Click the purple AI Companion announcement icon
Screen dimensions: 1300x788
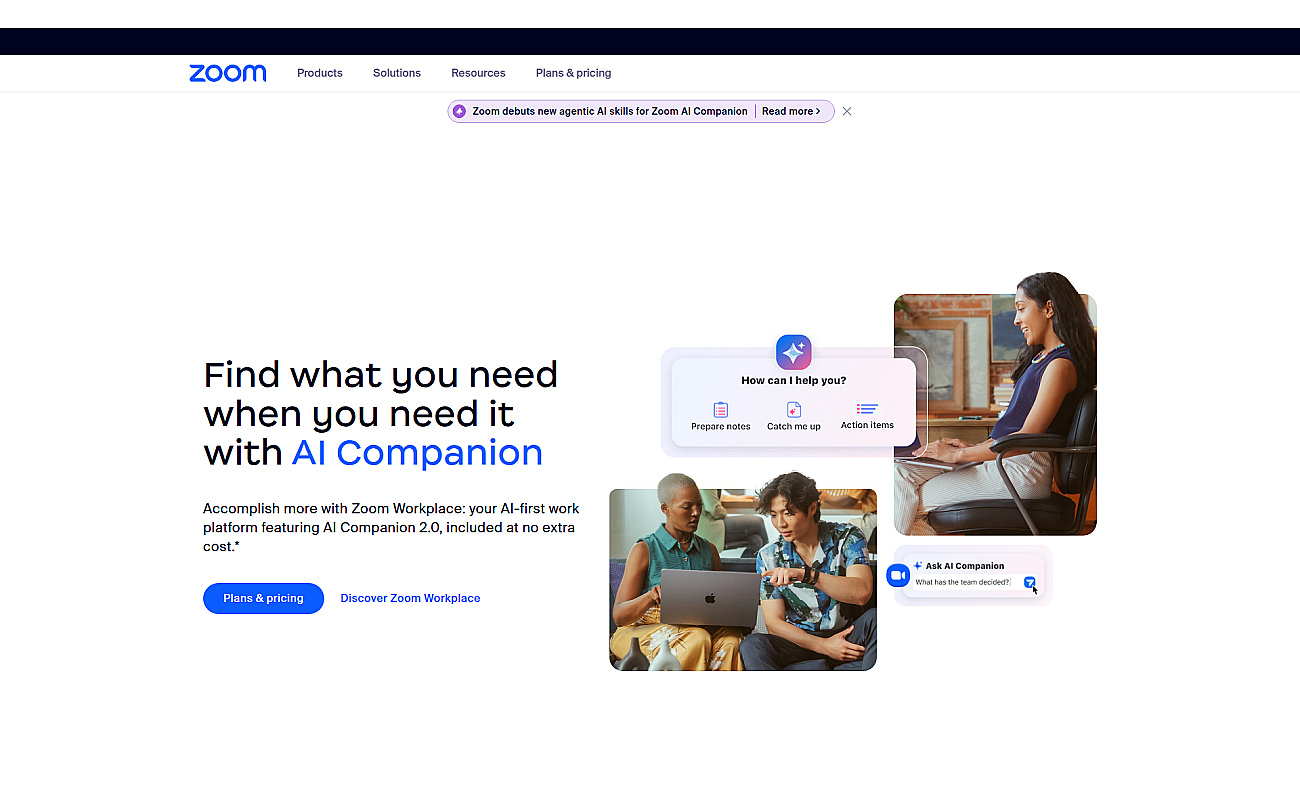click(x=460, y=111)
